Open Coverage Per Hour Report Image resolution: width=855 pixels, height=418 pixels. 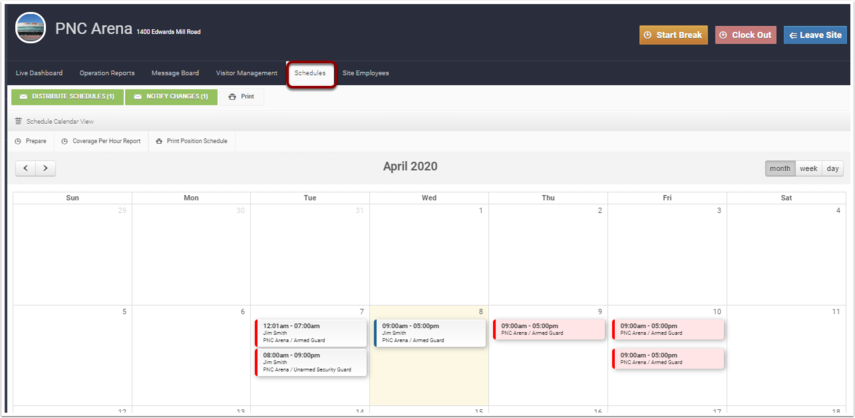pos(101,141)
